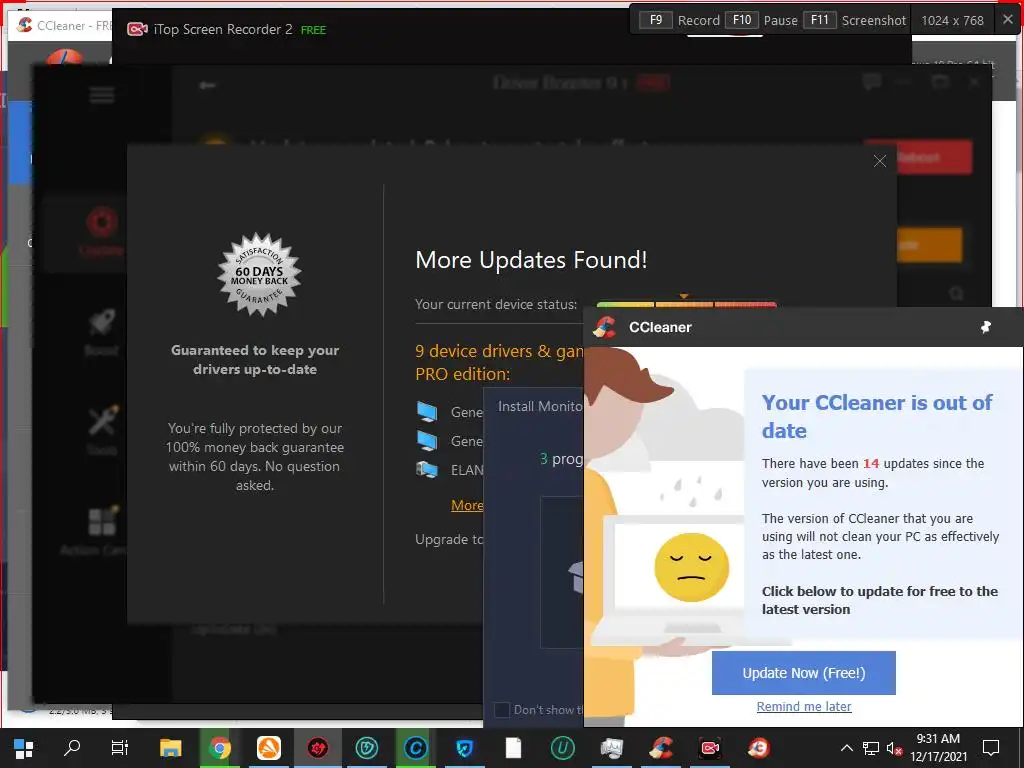Click the F11 Screenshot key in recorder bar
Image resolution: width=1024 pixels, height=768 pixels.
pyautogui.click(x=820, y=20)
